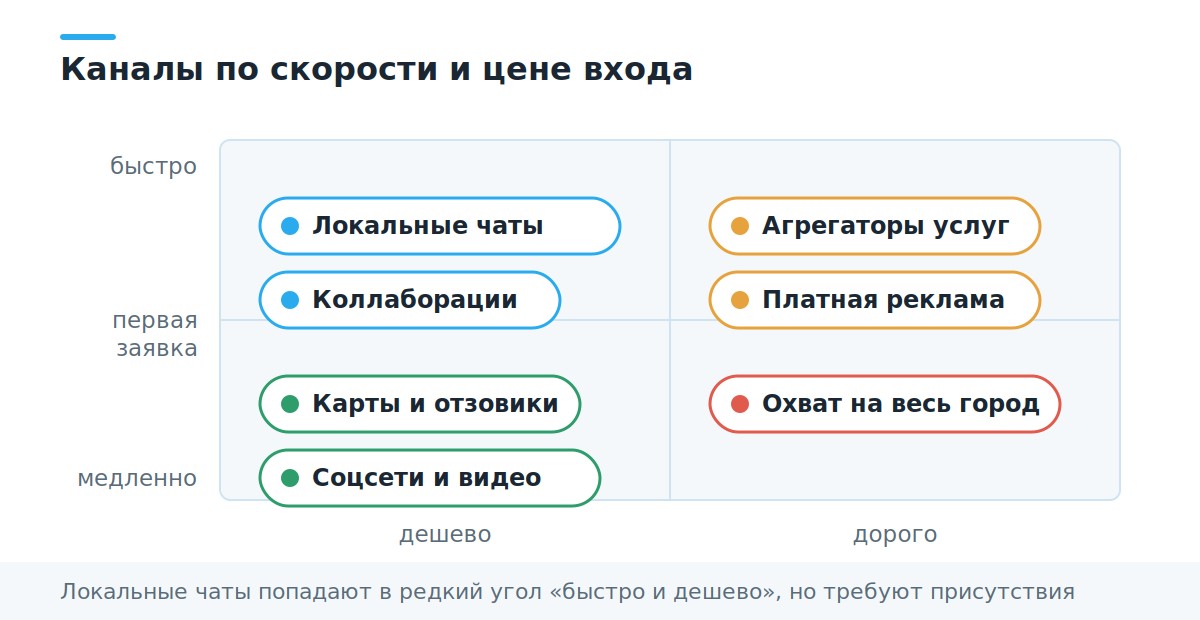Click the медленно axis label
Screen dimensions: 1200x620
click(138, 479)
